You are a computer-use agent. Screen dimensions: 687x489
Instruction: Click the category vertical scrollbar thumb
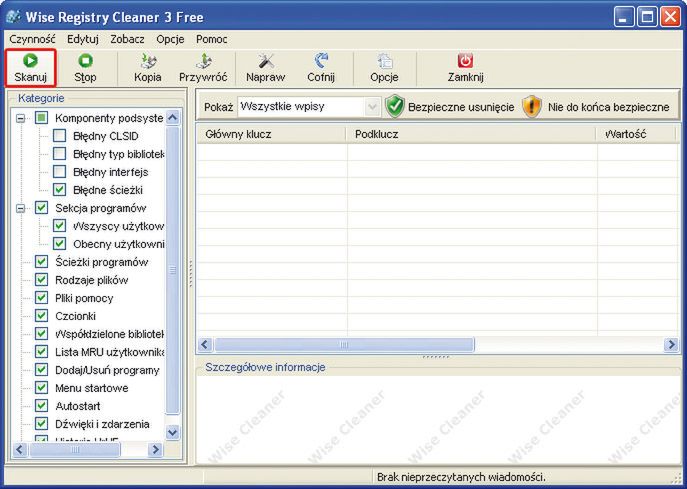[x=173, y=270]
